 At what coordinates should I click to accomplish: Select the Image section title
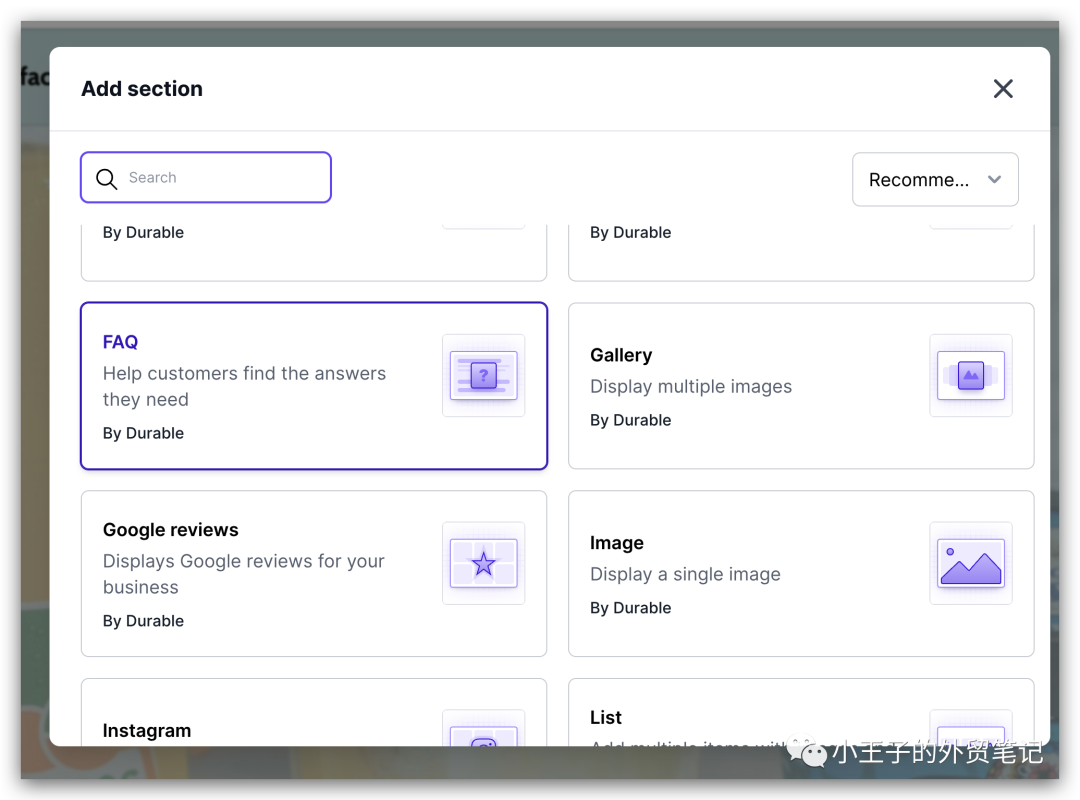(x=616, y=543)
